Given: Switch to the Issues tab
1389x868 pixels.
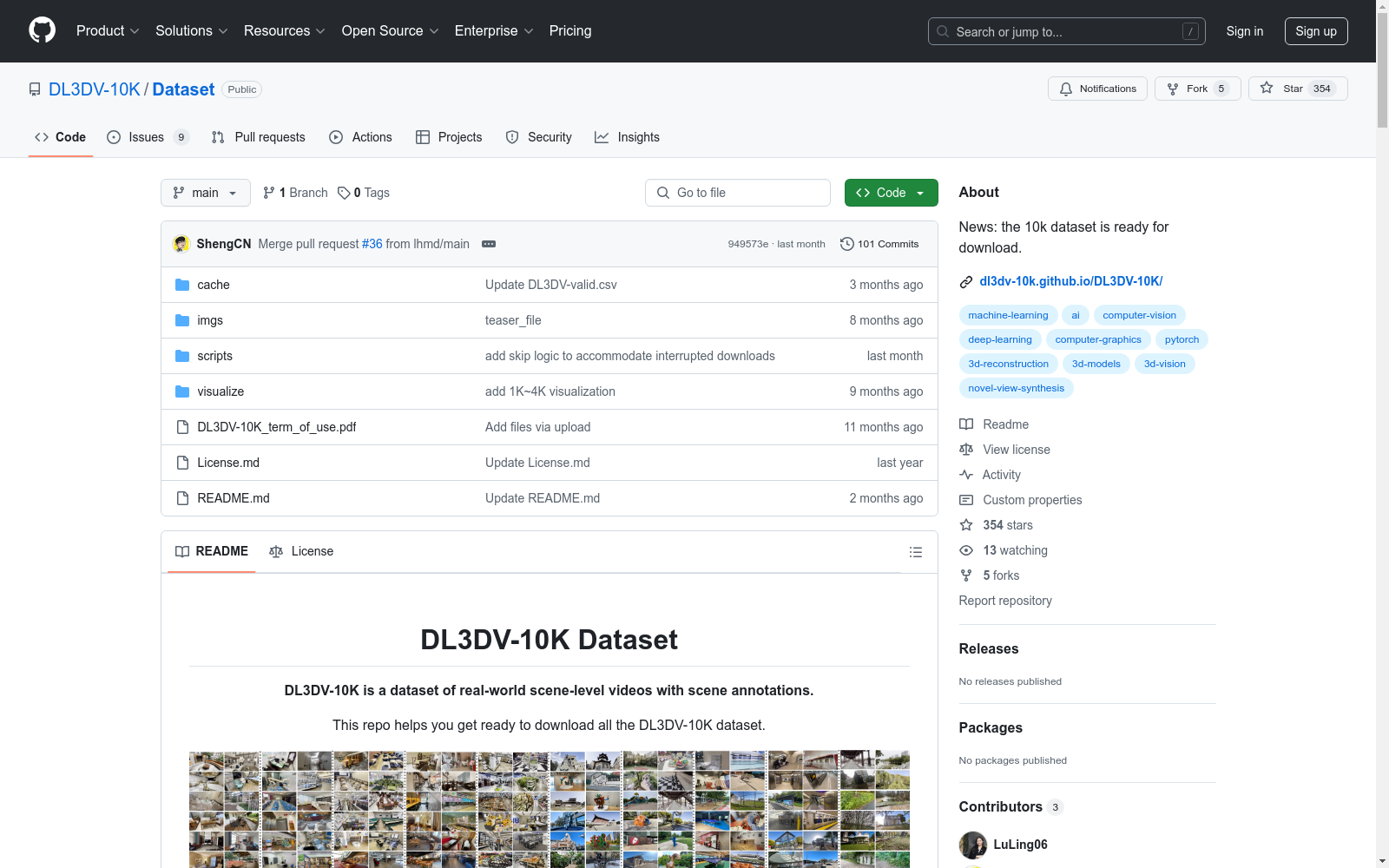Looking at the screenshot, I should (x=145, y=136).
